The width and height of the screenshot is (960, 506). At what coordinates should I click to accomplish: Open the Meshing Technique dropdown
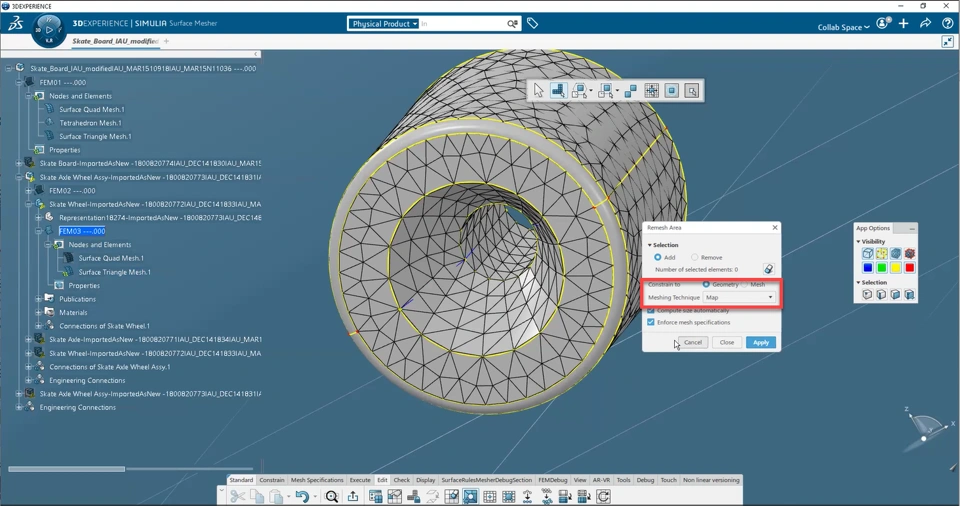(739, 297)
